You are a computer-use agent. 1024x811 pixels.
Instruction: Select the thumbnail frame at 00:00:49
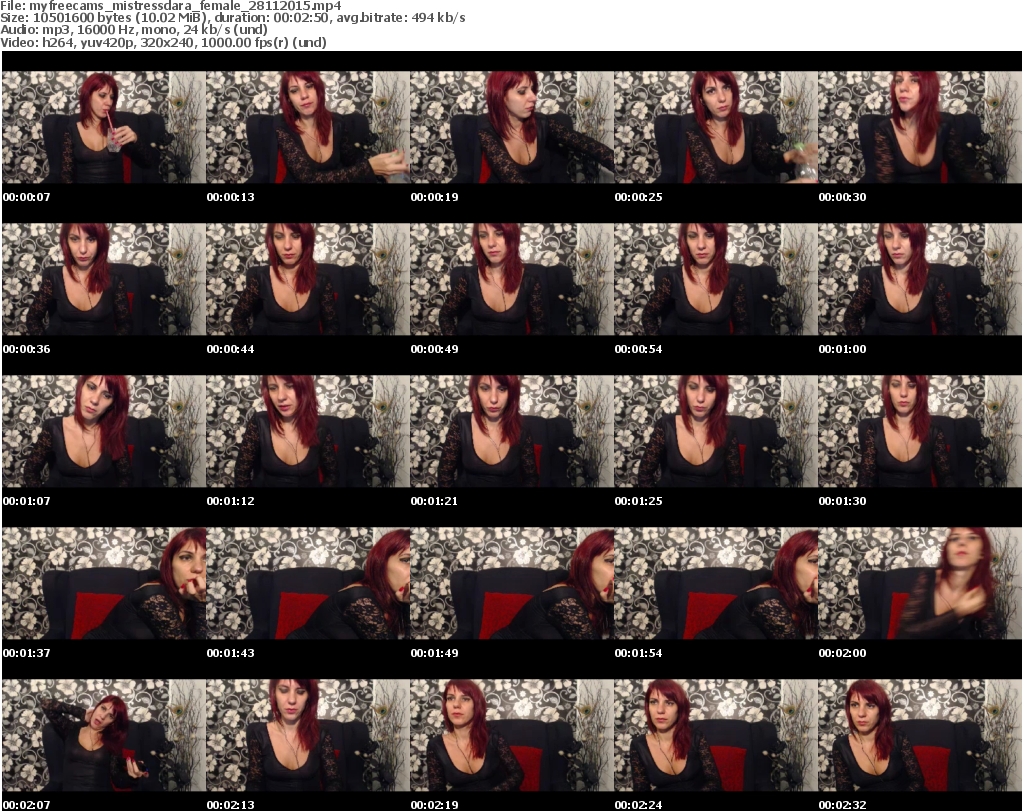tap(512, 279)
